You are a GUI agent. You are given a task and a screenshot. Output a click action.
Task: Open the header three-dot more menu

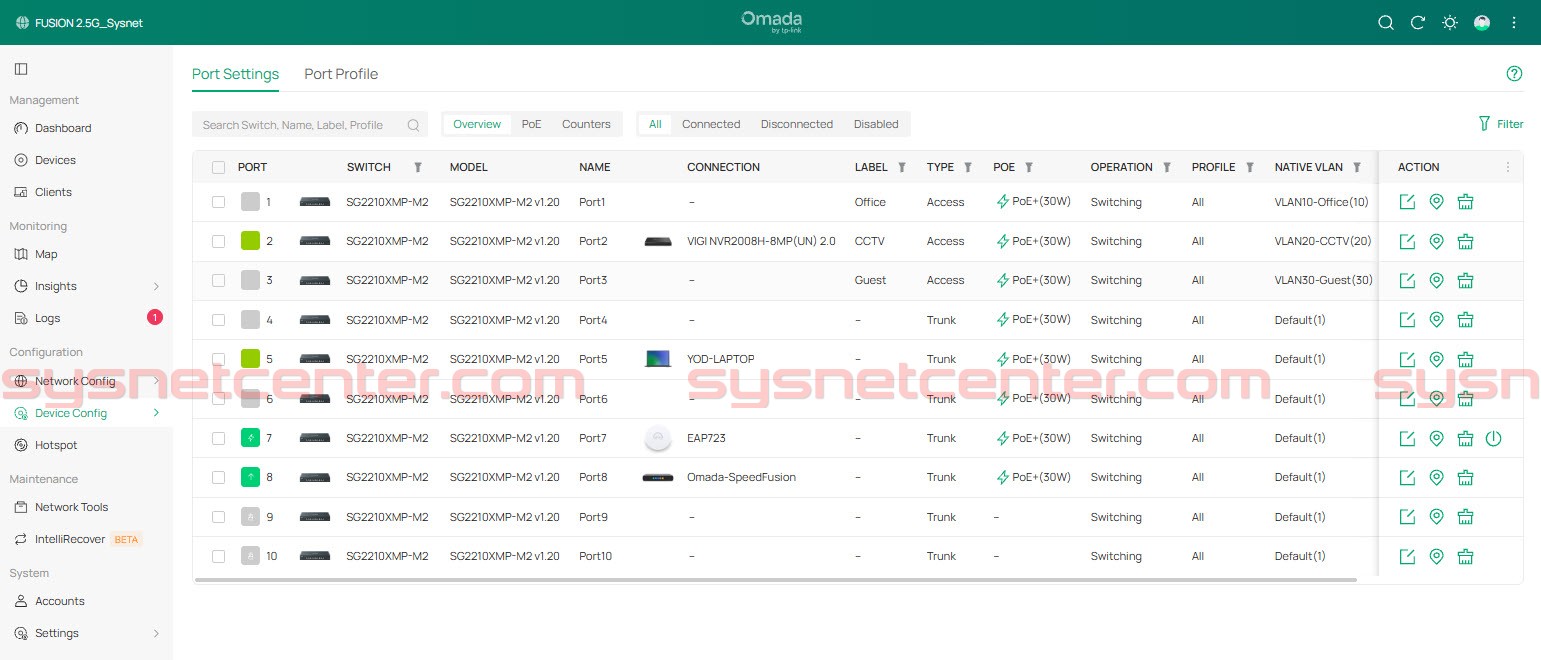[1514, 23]
